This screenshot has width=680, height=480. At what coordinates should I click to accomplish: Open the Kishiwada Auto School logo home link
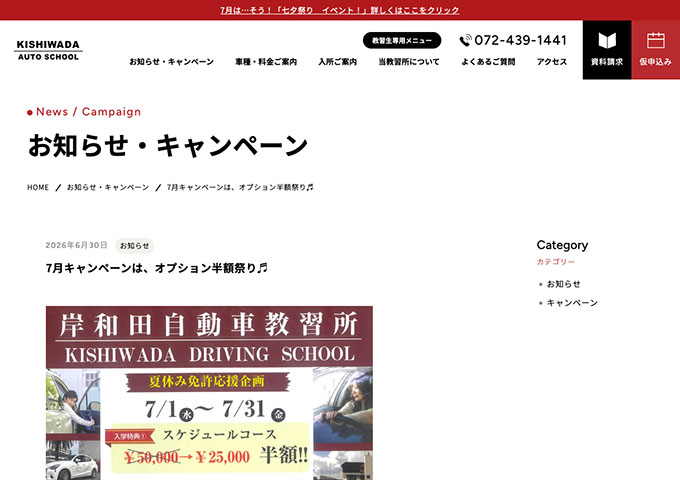pos(48,50)
